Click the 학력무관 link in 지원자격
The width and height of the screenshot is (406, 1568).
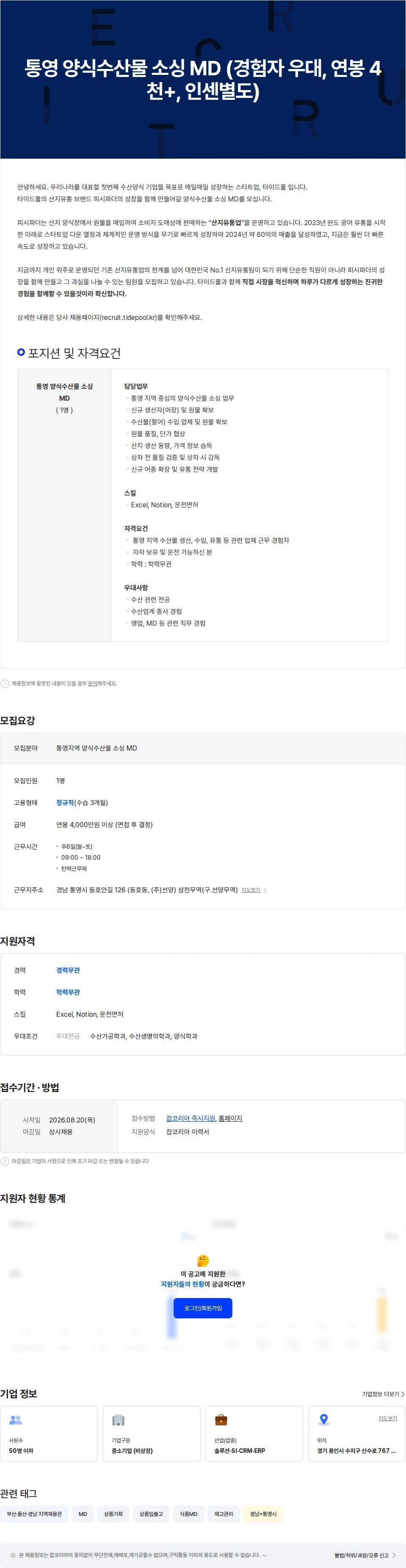click(x=68, y=992)
